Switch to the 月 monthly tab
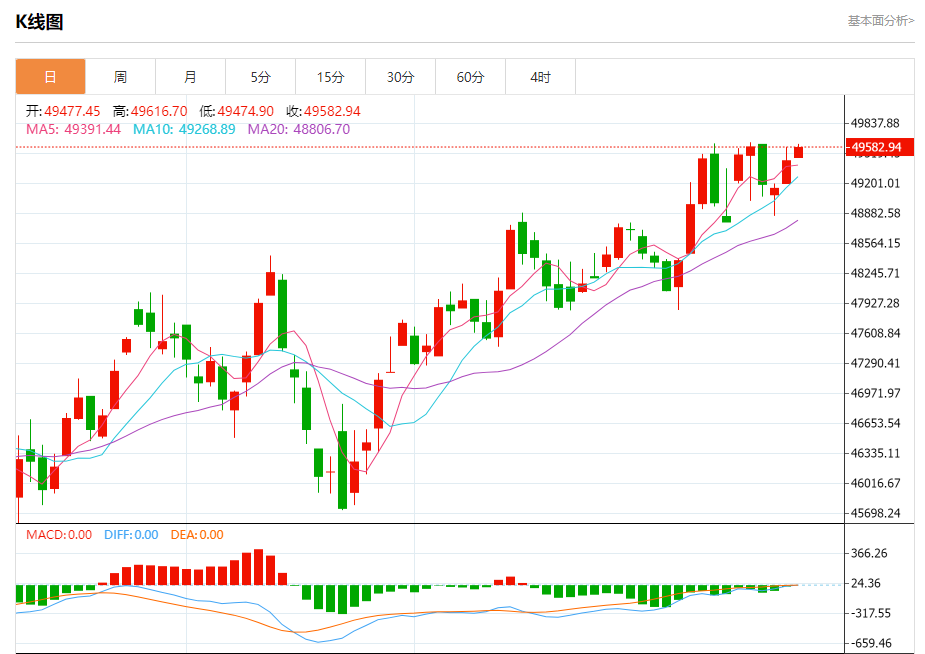The image size is (925, 654). [x=190, y=77]
